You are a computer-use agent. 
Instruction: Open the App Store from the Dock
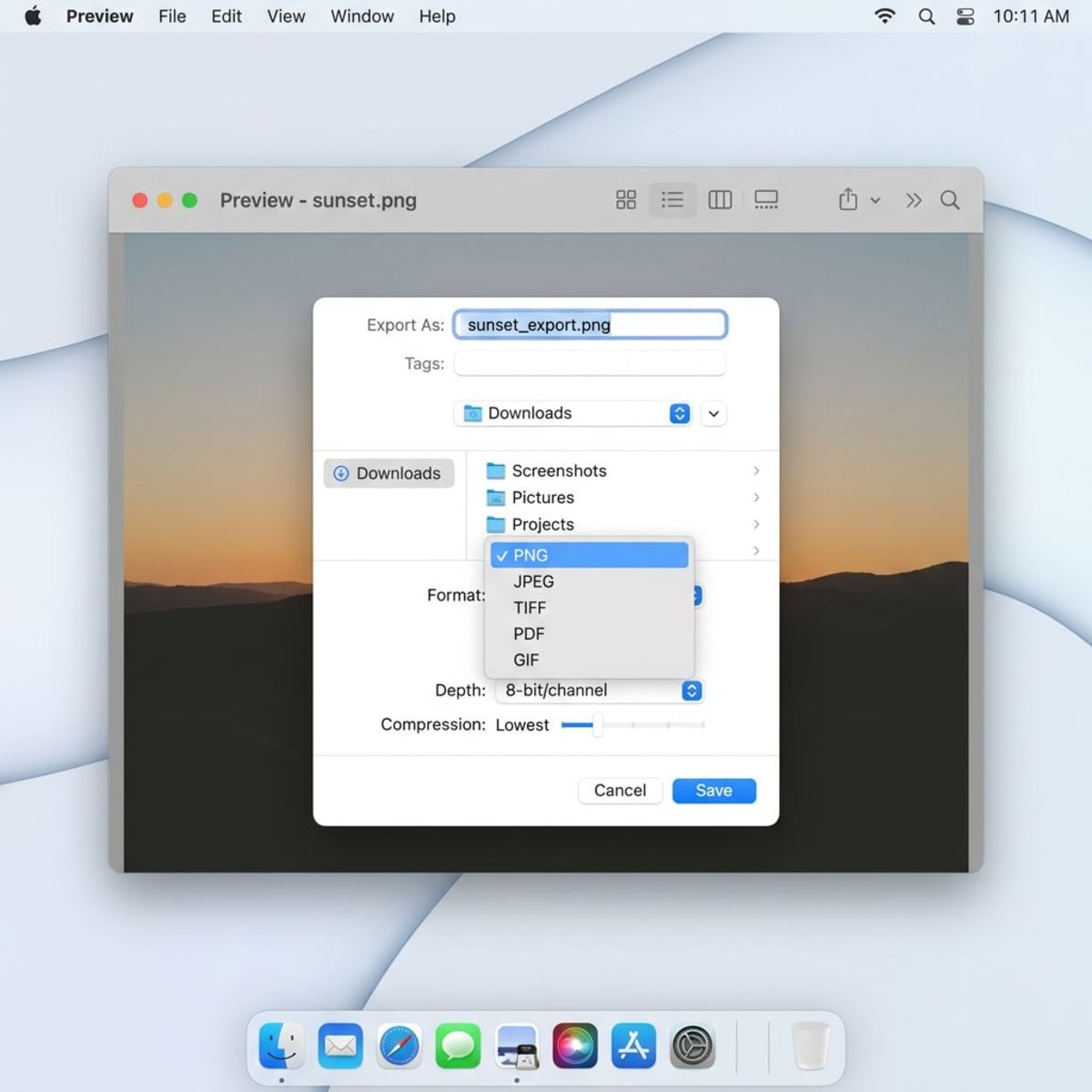tap(634, 1046)
